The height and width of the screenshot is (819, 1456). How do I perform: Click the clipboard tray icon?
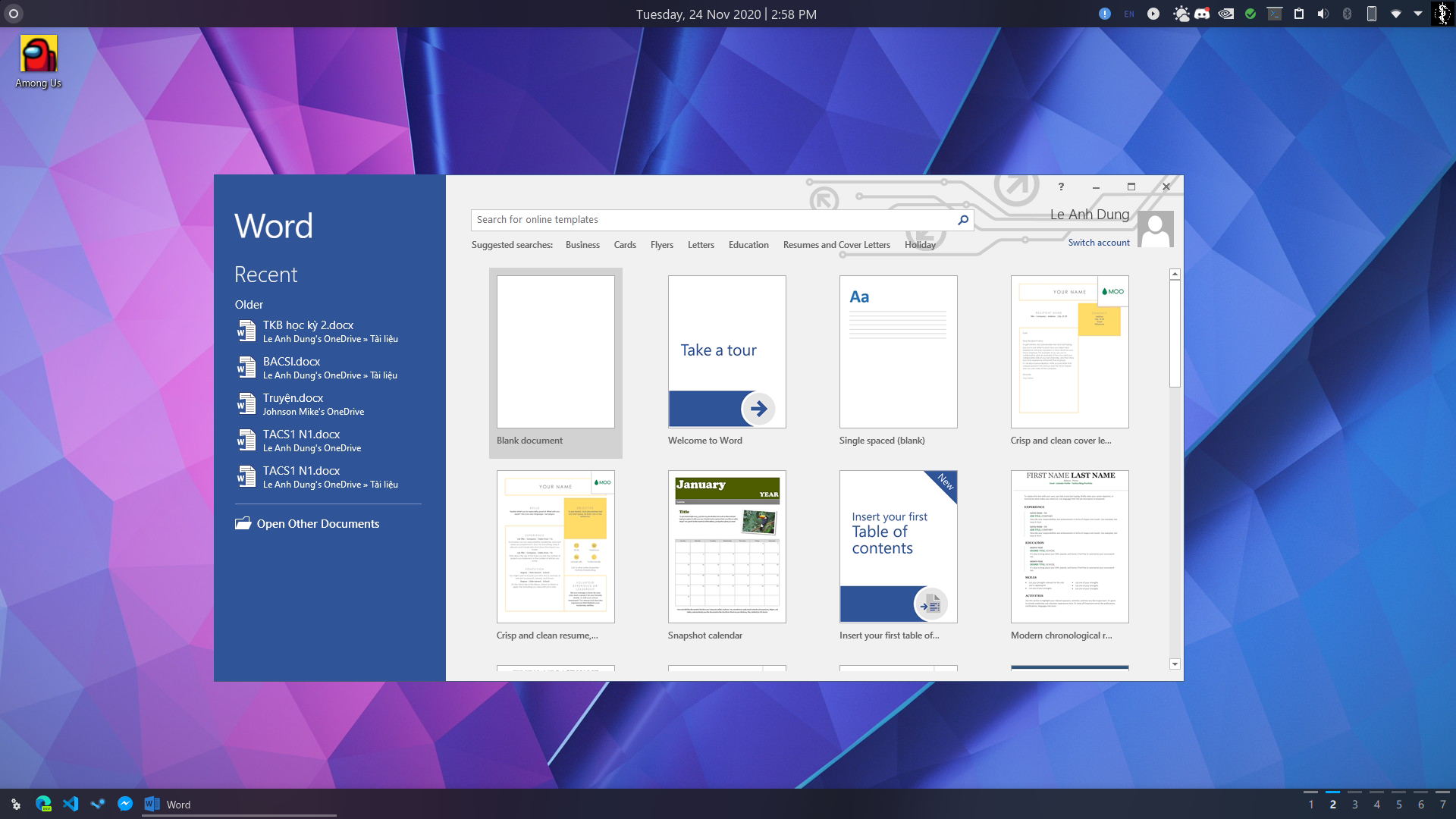click(x=1299, y=14)
